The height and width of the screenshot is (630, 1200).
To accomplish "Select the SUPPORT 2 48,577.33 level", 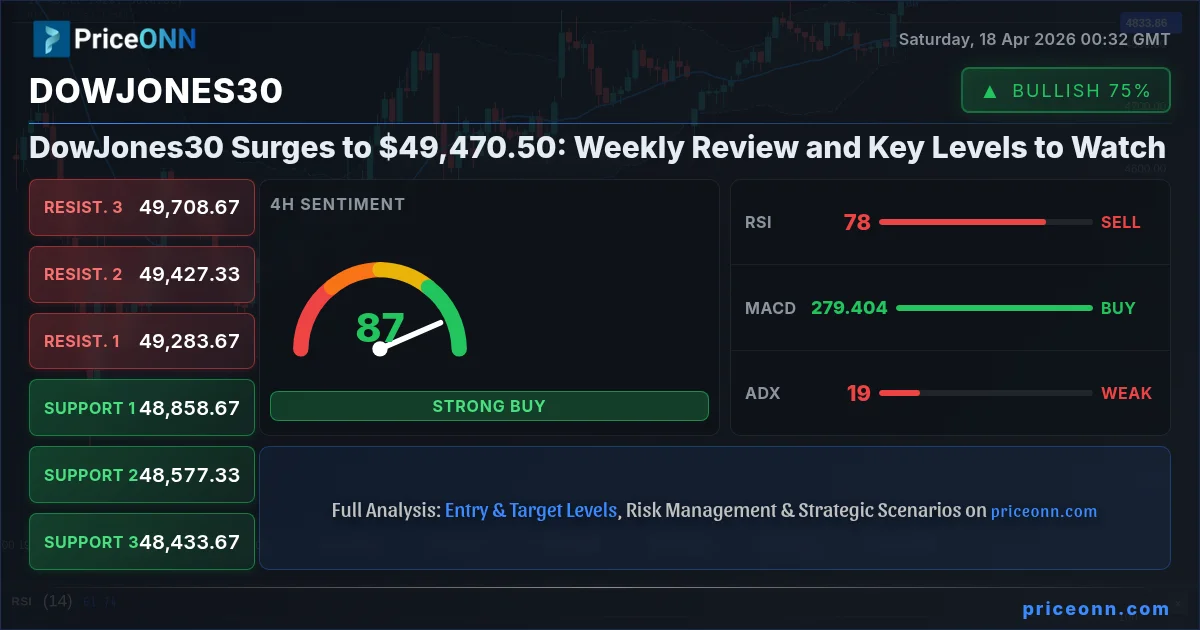I will pyautogui.click(x=142, y=475).
